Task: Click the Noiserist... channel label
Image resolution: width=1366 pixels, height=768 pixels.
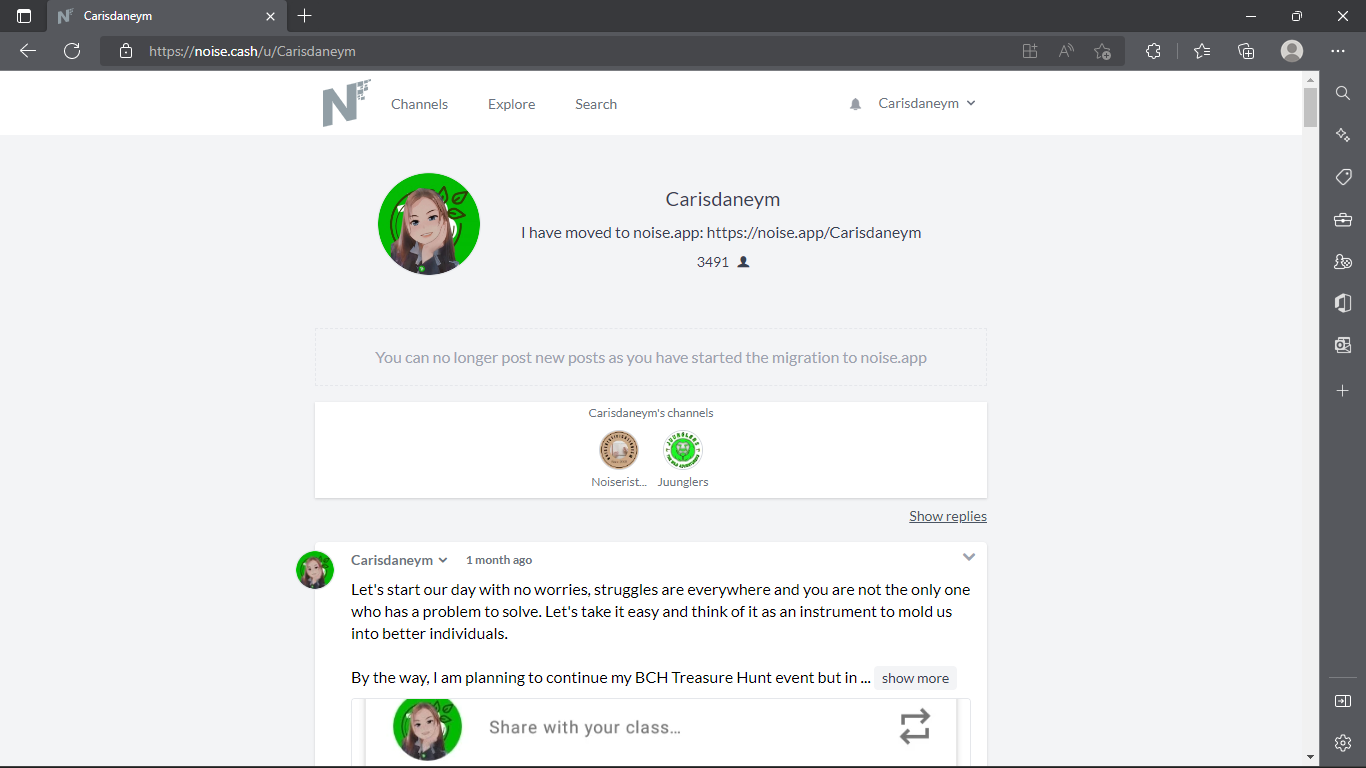Action: pyautogui.click(x=619, y=482)
